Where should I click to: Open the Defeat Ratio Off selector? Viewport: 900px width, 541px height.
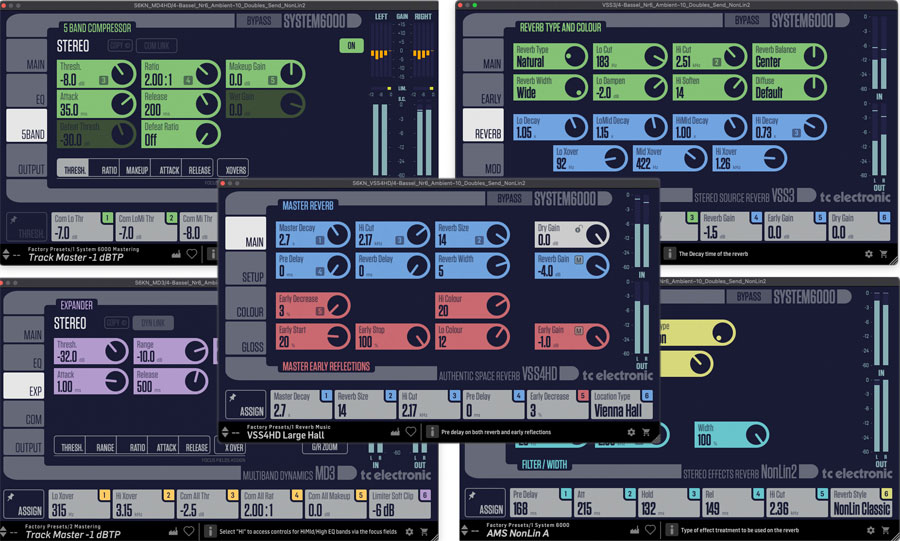[x=181, y=134]
